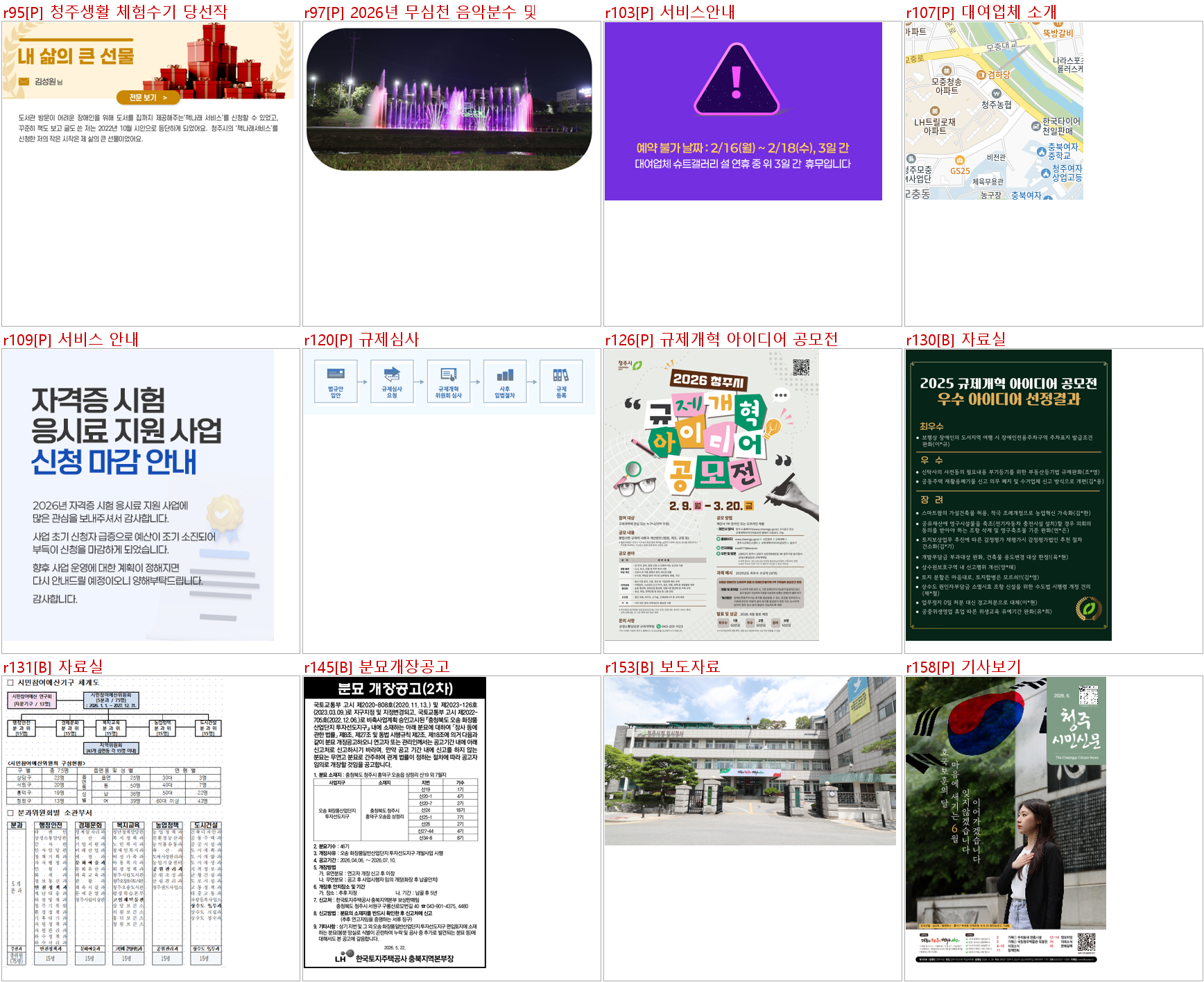Screen dimensions: 1204x982
Task: Click the LH logo on the 분묘 개장공고
Action: (344, 957)
